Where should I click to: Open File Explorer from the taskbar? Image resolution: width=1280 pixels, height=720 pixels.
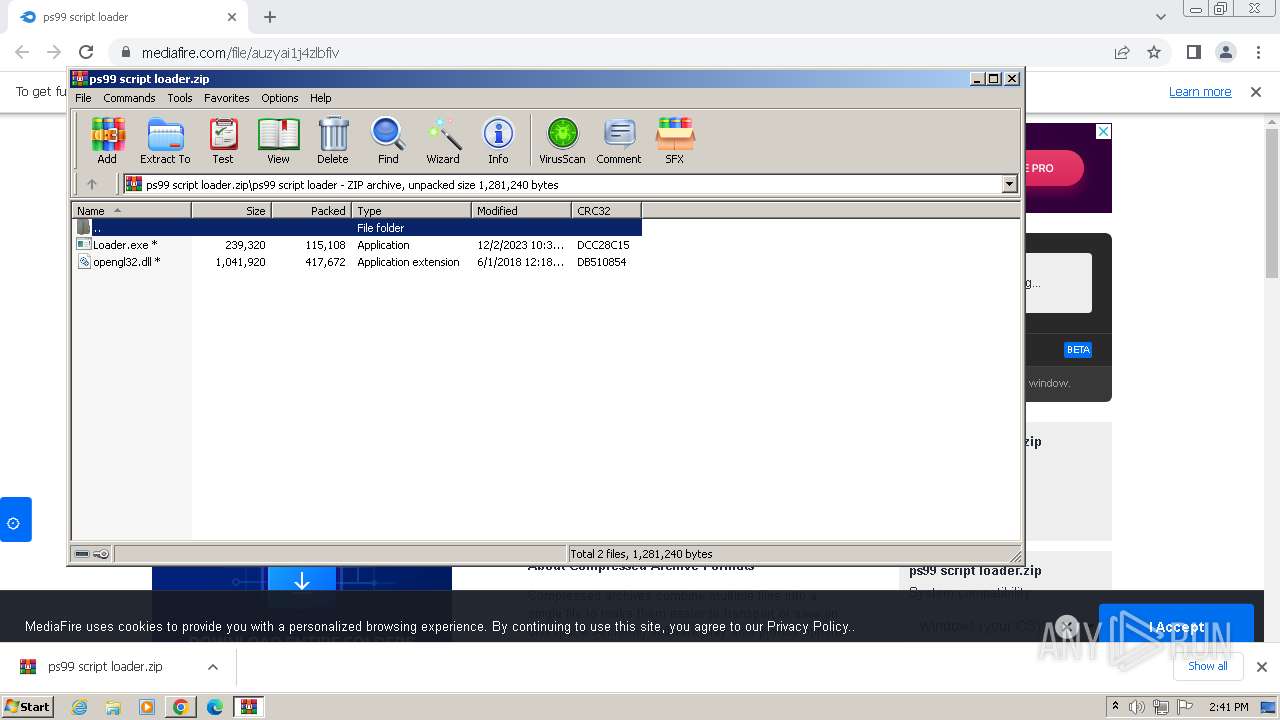113,707
